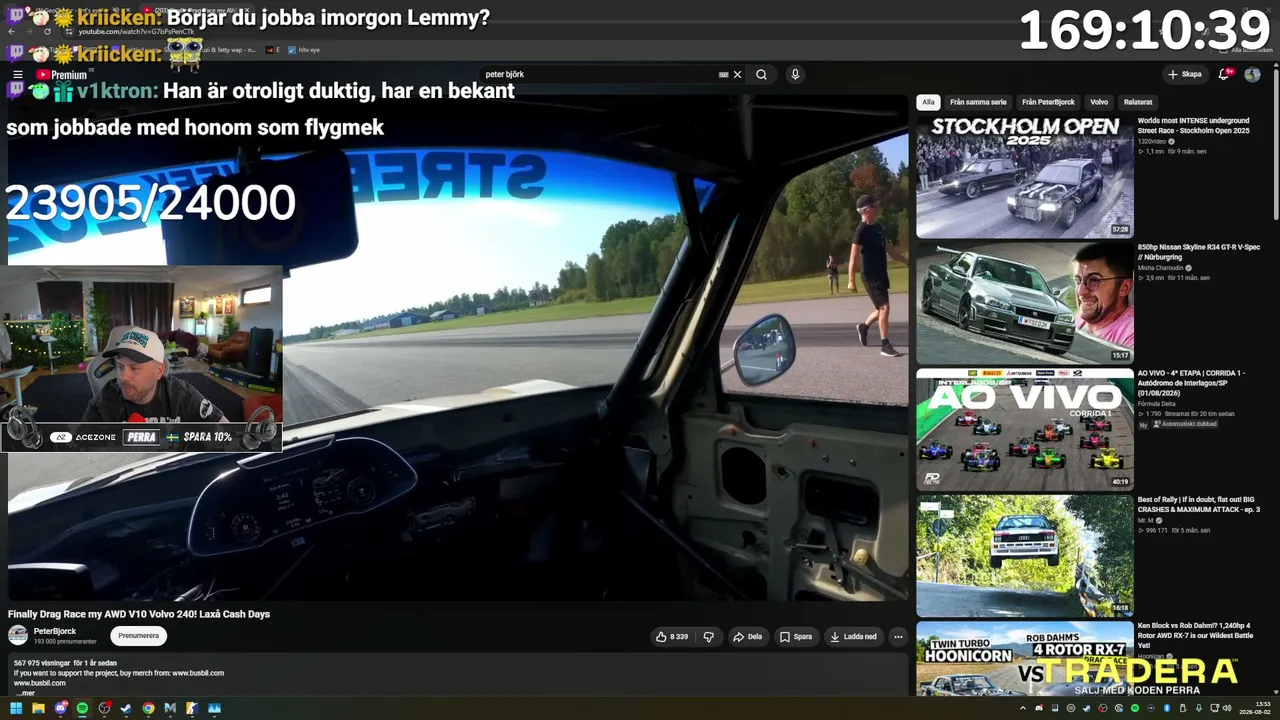Subscribe with the Prenumerera button
This screenshot has height=720, width=1280.
pyautogui.click(x=138, y=636)
